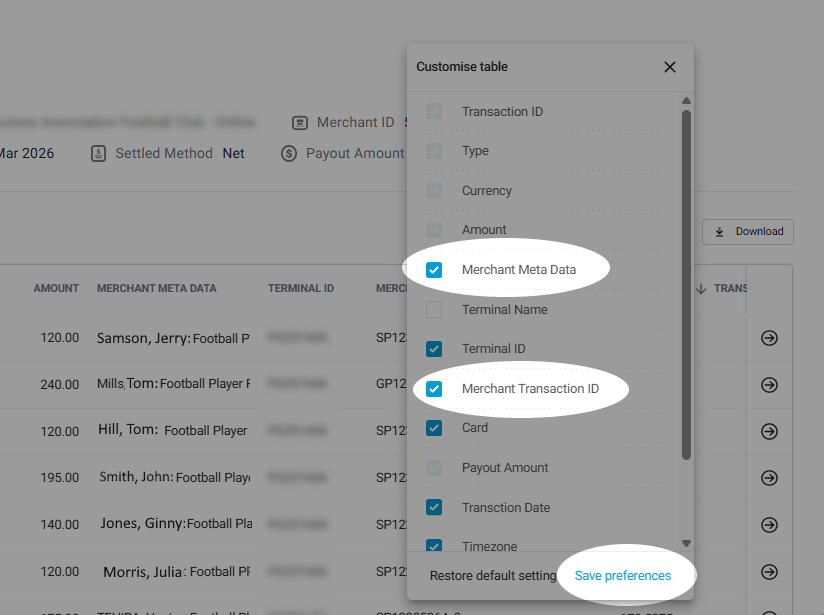This screenshot has width=824, height=615.
Task: Toggle the Merchant Transaction ID checkbox
Action: coord(434,389)
